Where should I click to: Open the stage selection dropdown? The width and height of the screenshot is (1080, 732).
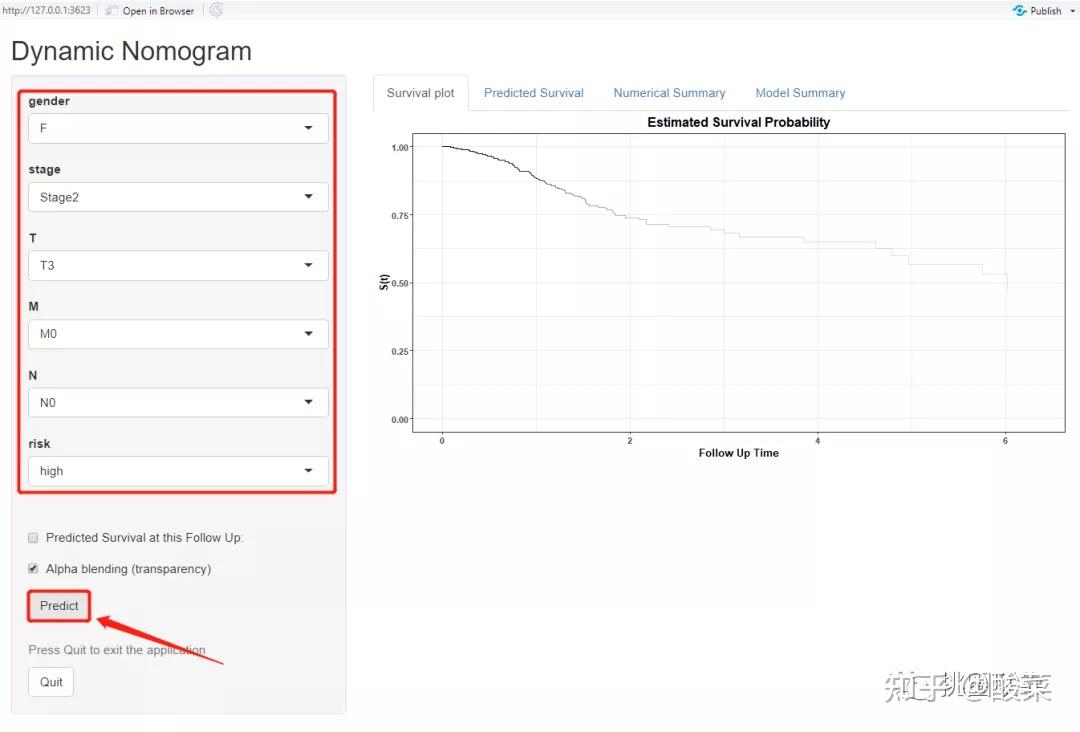(x=178, y=197)
